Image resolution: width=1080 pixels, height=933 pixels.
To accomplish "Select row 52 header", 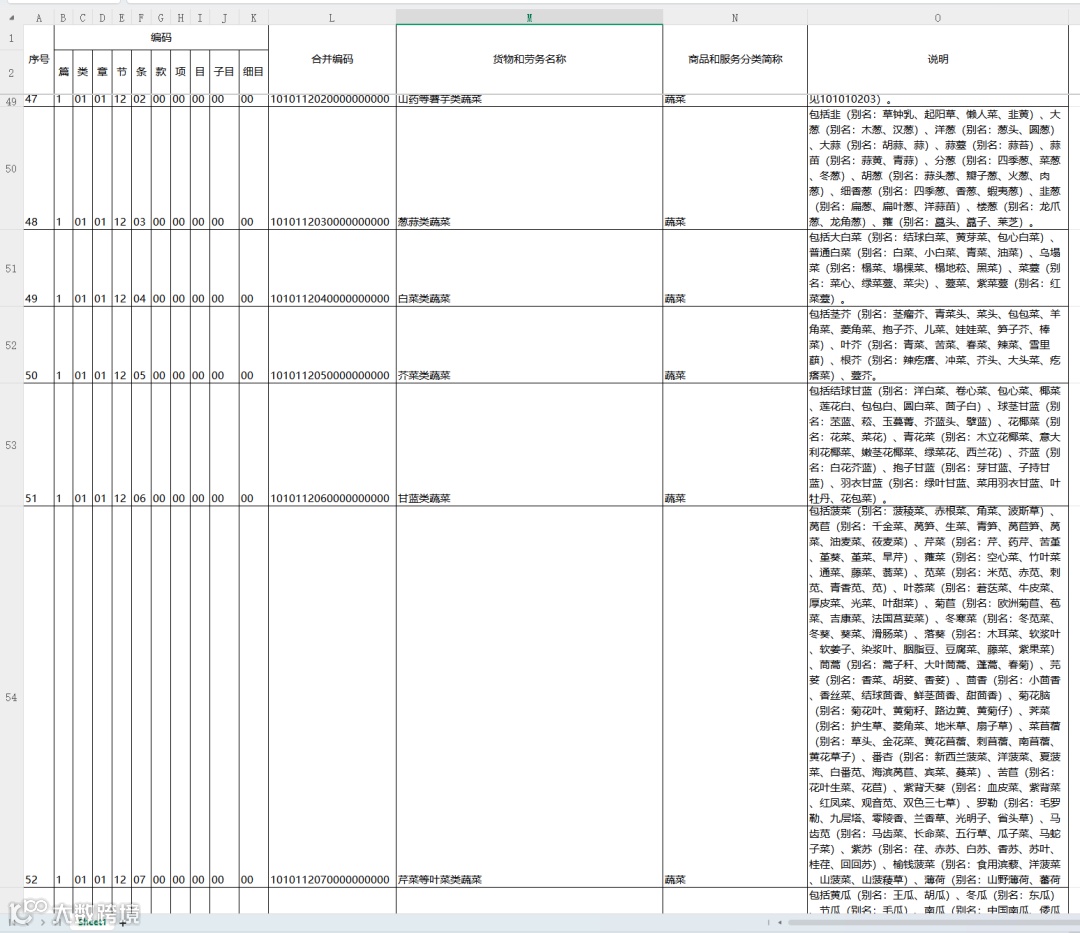I will (11, 345).
